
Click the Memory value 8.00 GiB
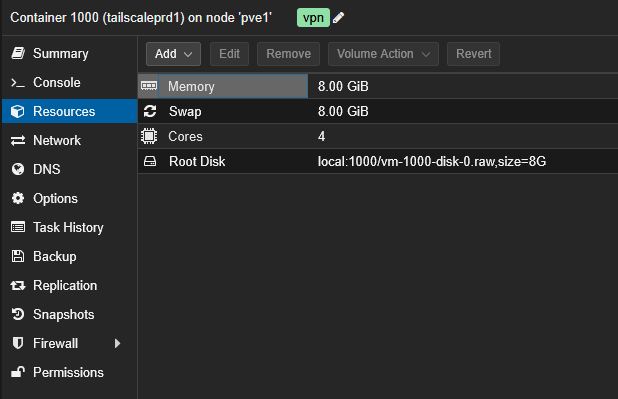coord(343,86)
